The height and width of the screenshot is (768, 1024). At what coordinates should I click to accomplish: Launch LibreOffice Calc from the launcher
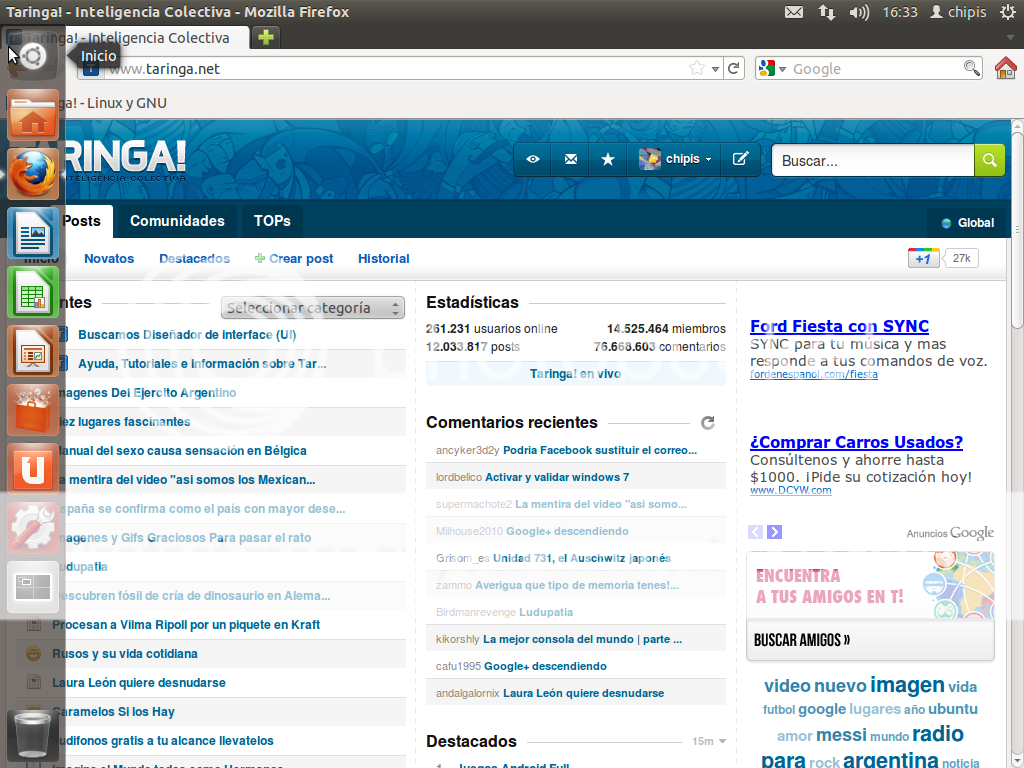pos(33,292)
